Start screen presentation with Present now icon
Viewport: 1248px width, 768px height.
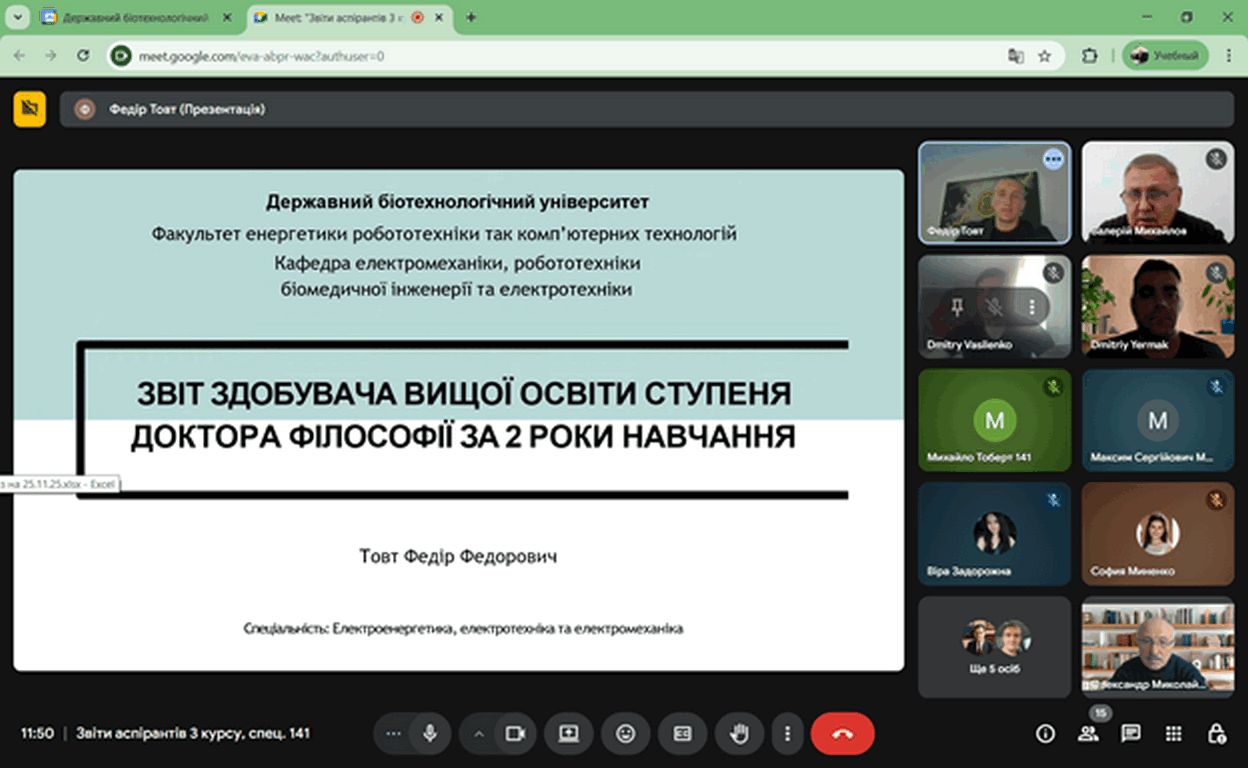[x=569, y=733]
